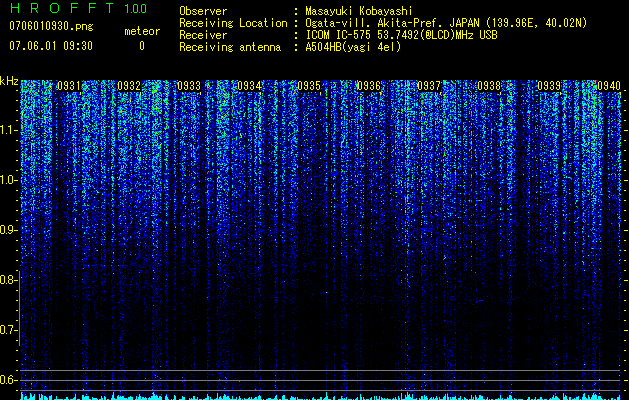Click the observer name Masayuki Kobayashi
Viewport: 629px width, 400px height.
[359, 11]
